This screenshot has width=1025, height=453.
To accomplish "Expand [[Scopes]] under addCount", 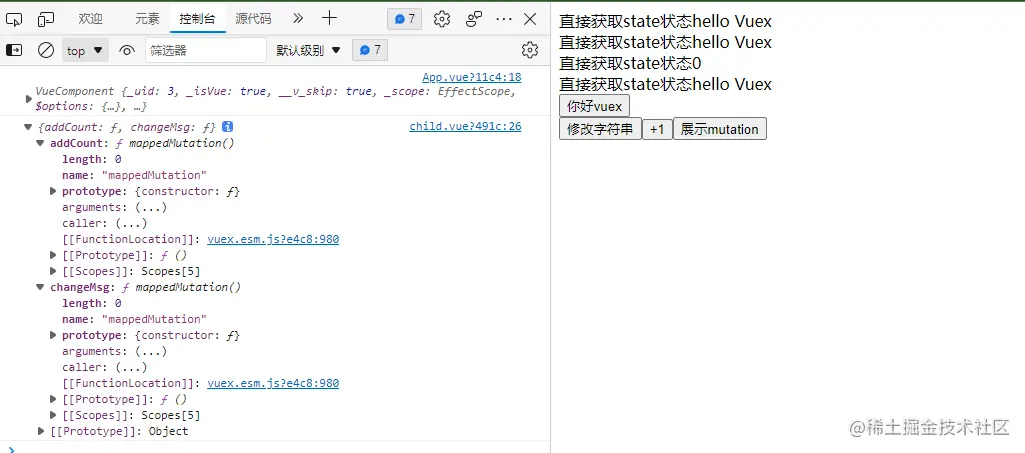I will 54,271.
